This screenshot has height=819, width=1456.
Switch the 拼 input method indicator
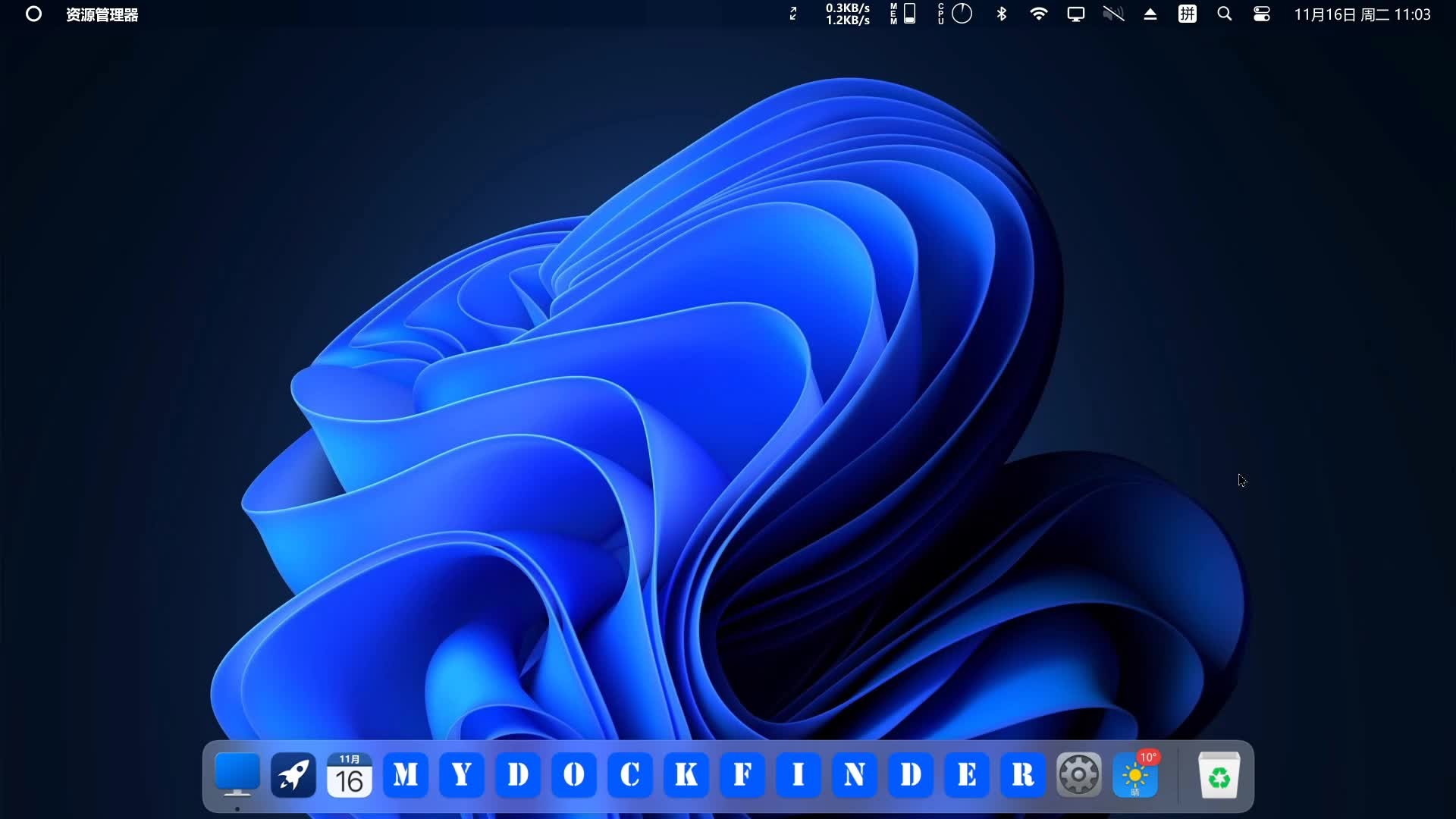point(1187,14)
